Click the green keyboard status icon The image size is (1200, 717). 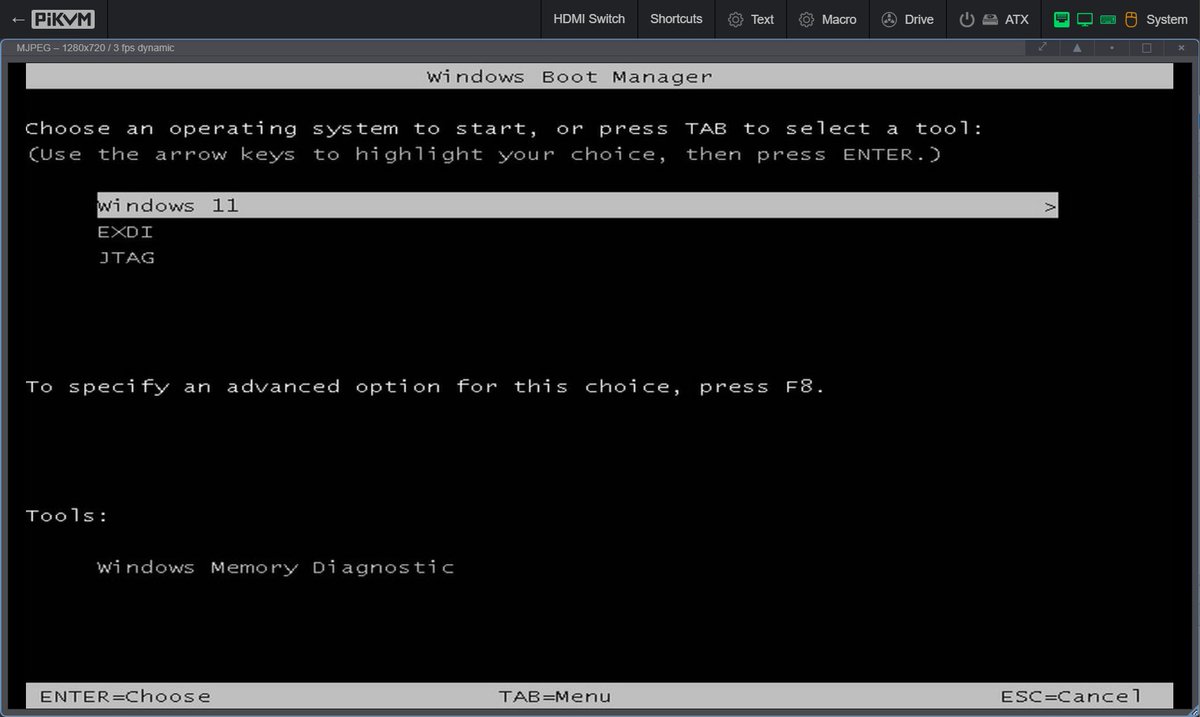click(x=1108, y=19)
